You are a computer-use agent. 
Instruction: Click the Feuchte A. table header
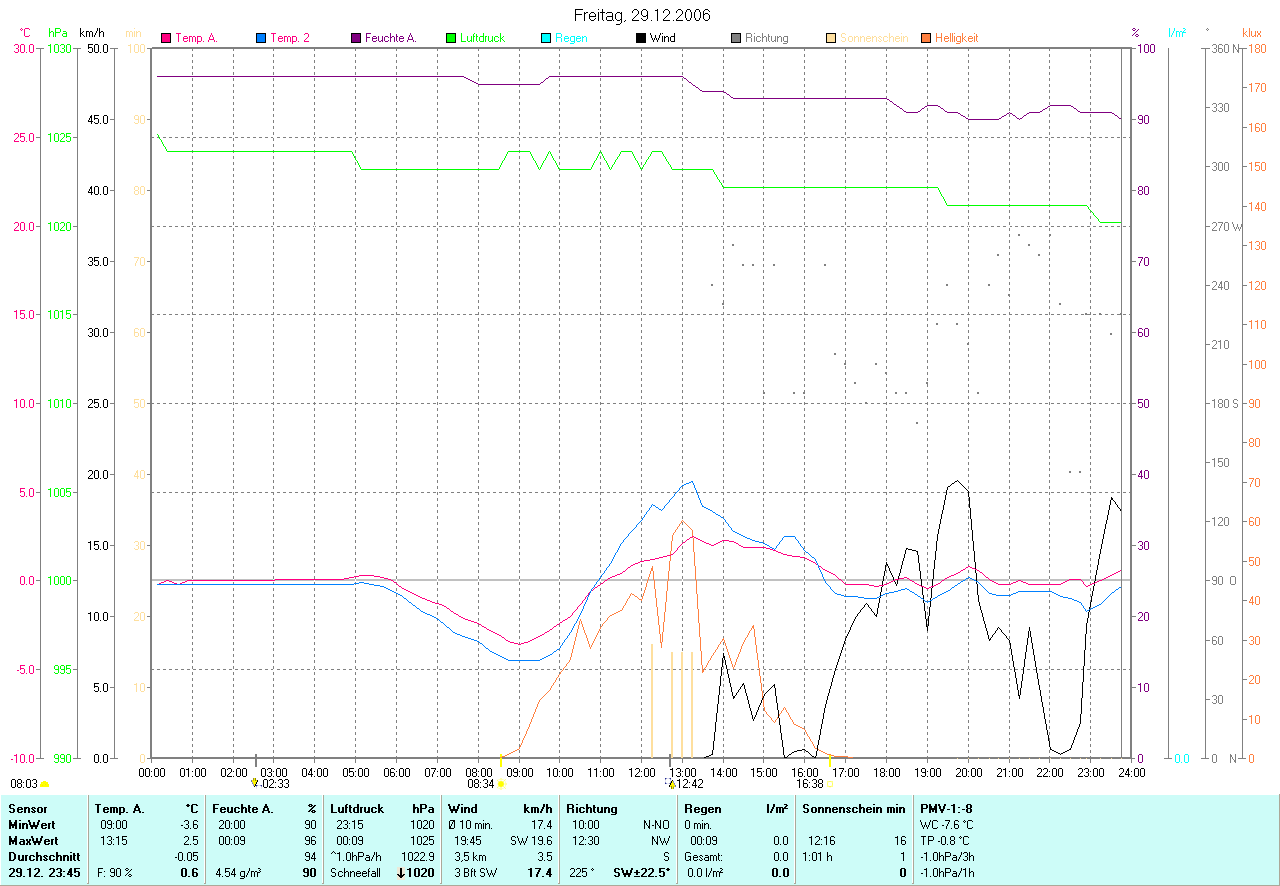coord(243,808)
